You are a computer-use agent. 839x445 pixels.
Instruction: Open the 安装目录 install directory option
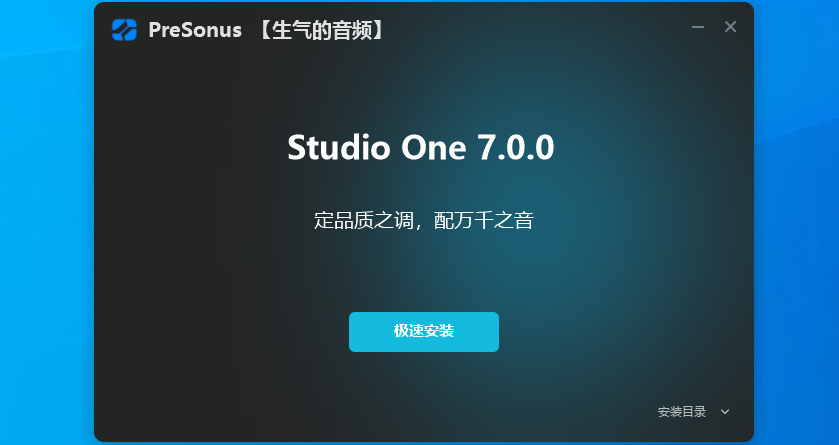[x=682, y=411]
